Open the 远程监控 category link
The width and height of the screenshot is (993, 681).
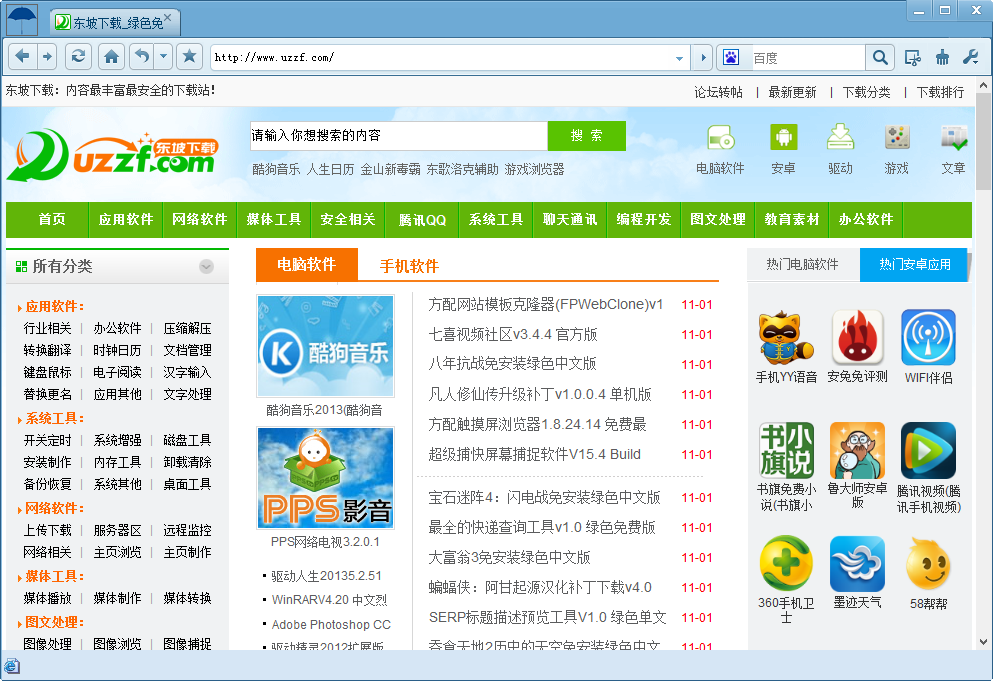[187, 530]
